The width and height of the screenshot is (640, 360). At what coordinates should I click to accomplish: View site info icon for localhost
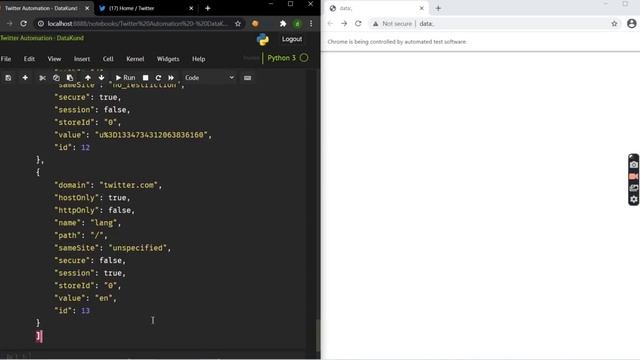click(x=41, y=24)
